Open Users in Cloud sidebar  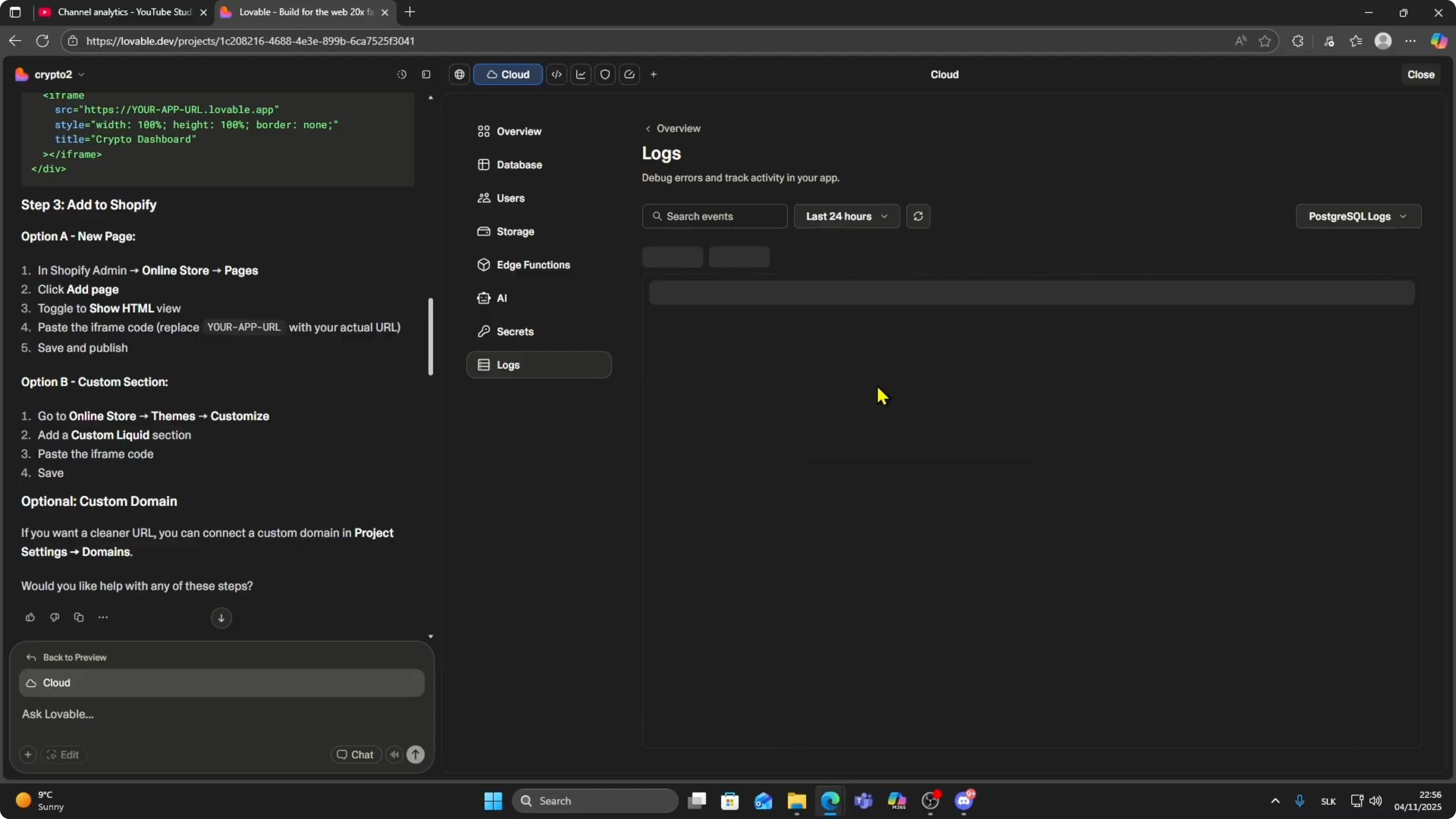click(x=538, y=198)
